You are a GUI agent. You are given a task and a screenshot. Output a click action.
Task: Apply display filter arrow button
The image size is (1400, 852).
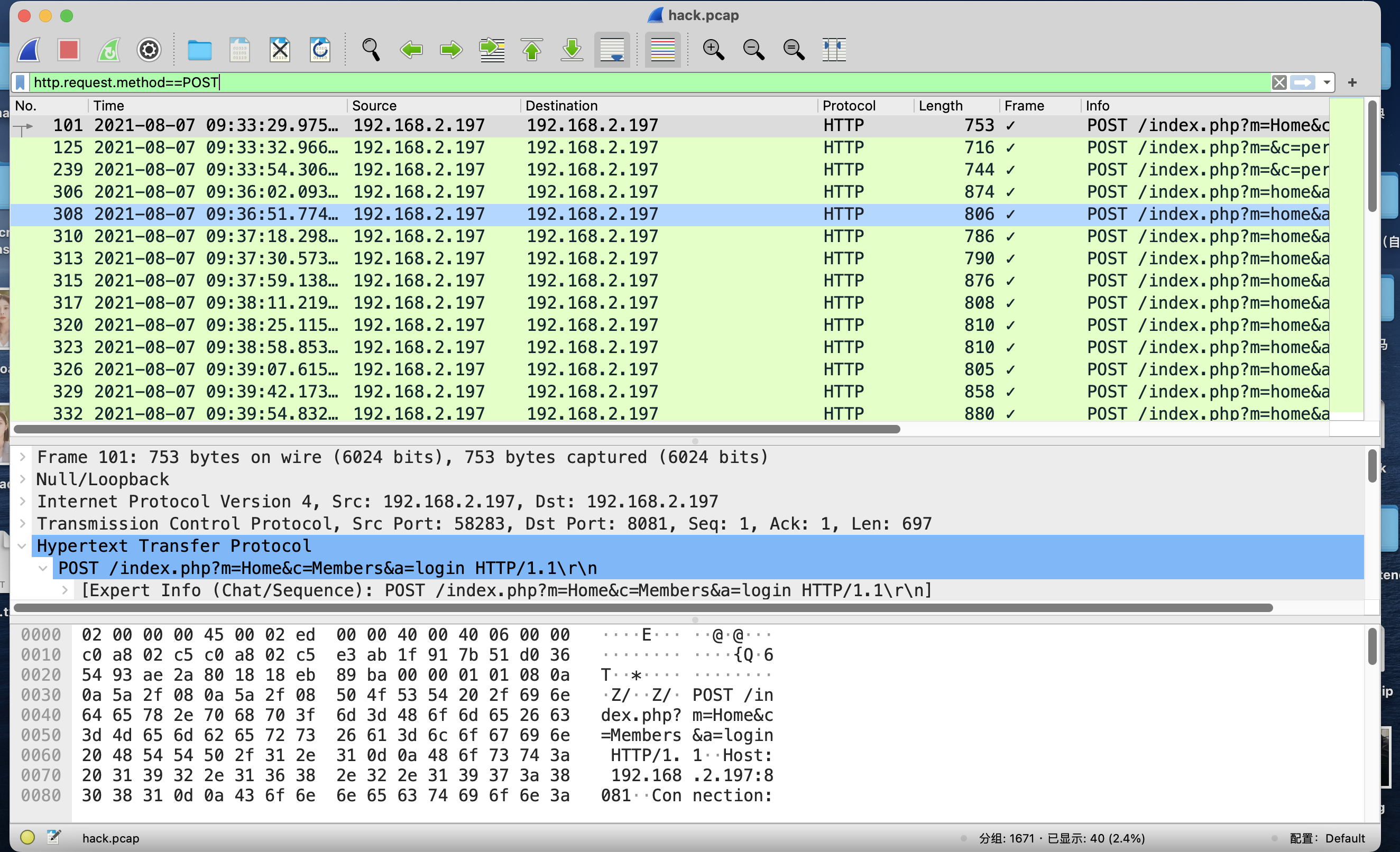click(x=1303, y=83)
